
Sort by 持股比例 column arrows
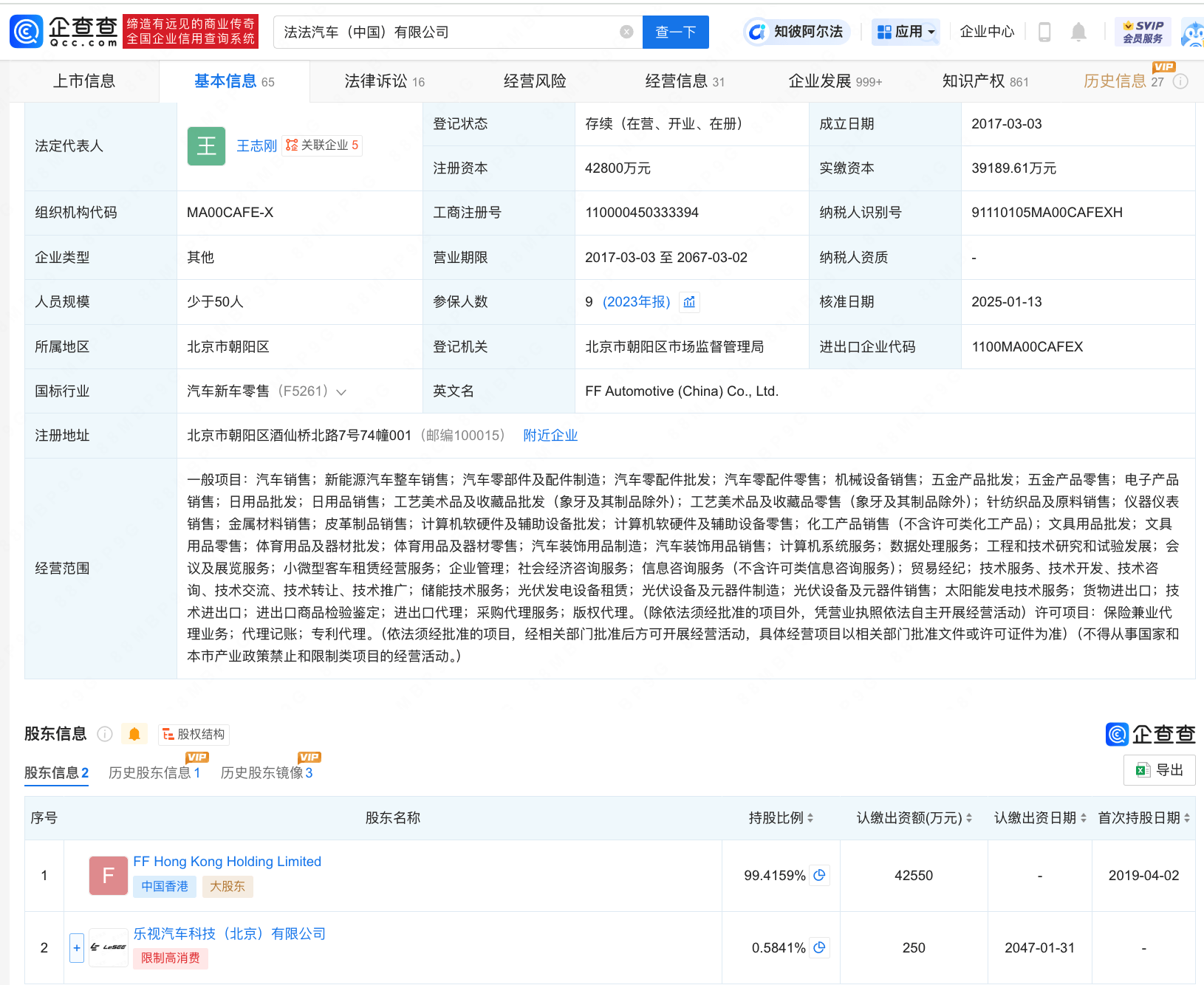(810, 818)
